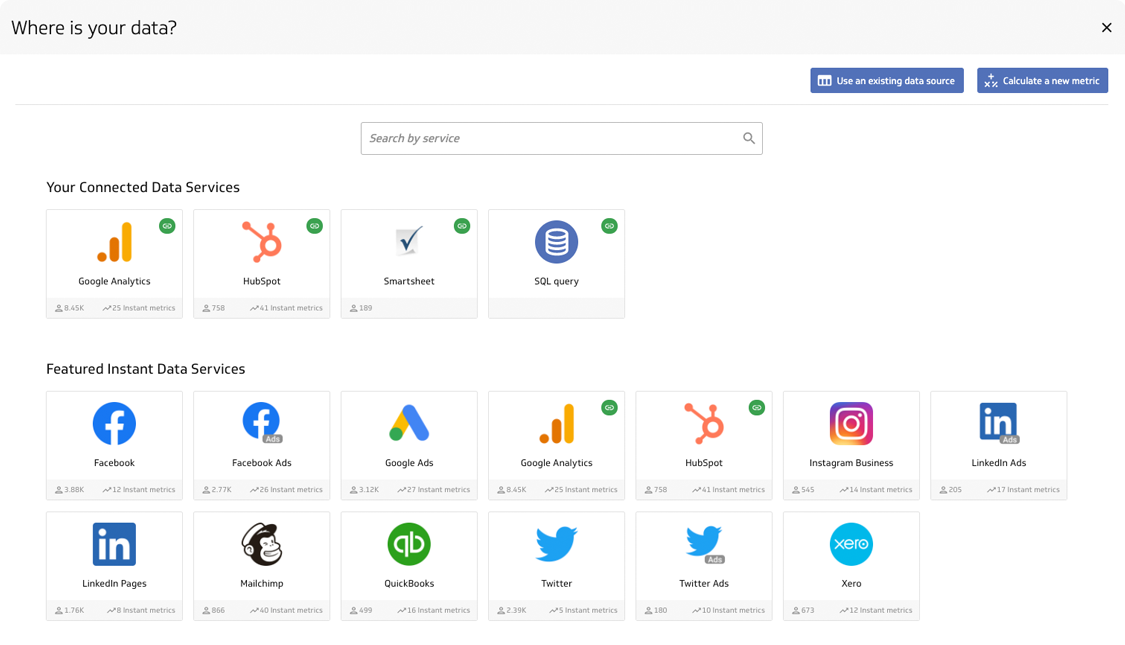This screenshot has width=1125, height=645.
Task: Open Google Analytics in Connected Data Services
Action: click(114, 263)
